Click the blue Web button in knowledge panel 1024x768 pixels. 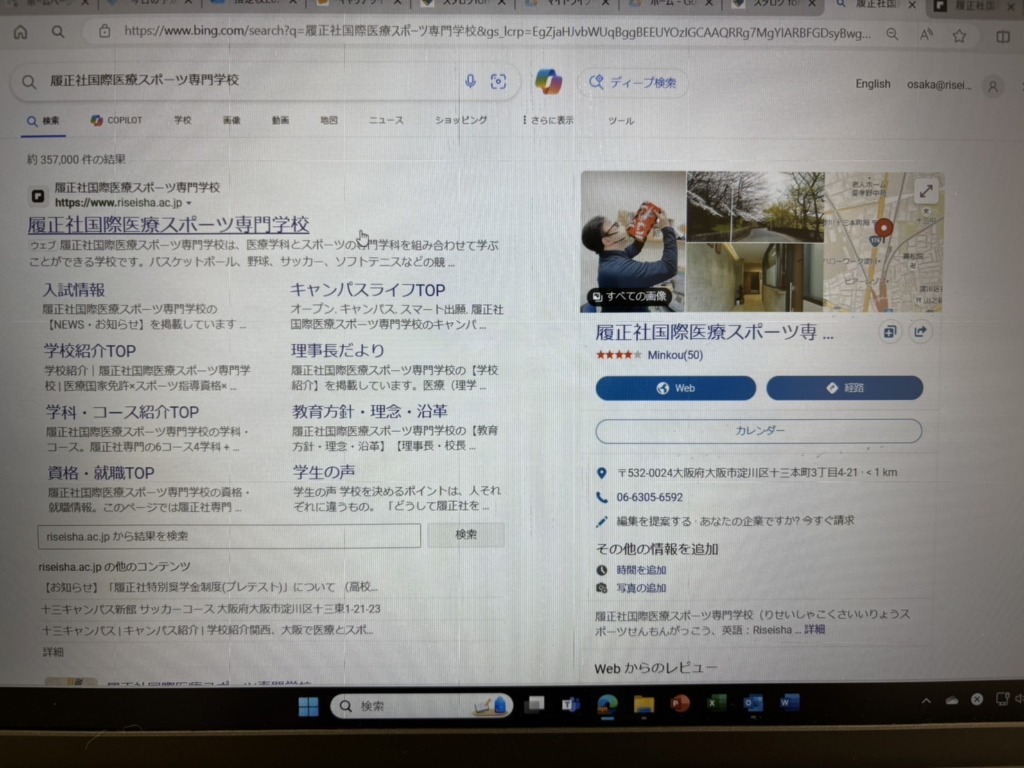675,388
